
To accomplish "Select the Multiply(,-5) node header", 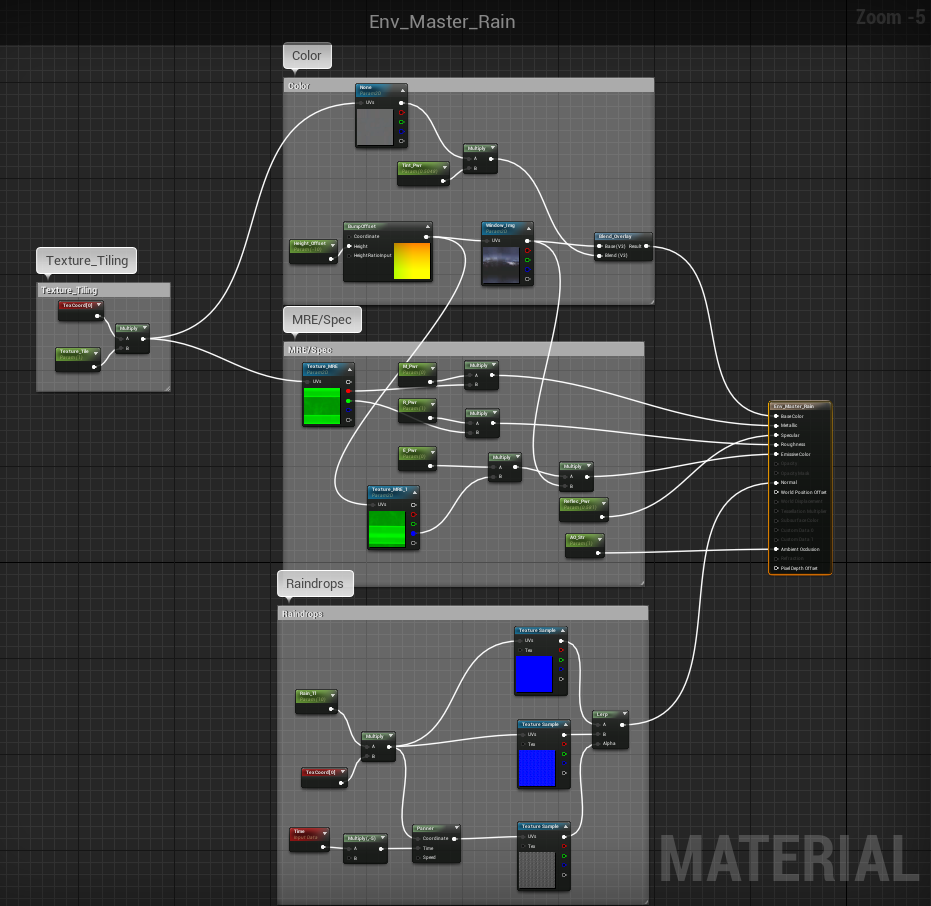I will [x=365, y=838].
